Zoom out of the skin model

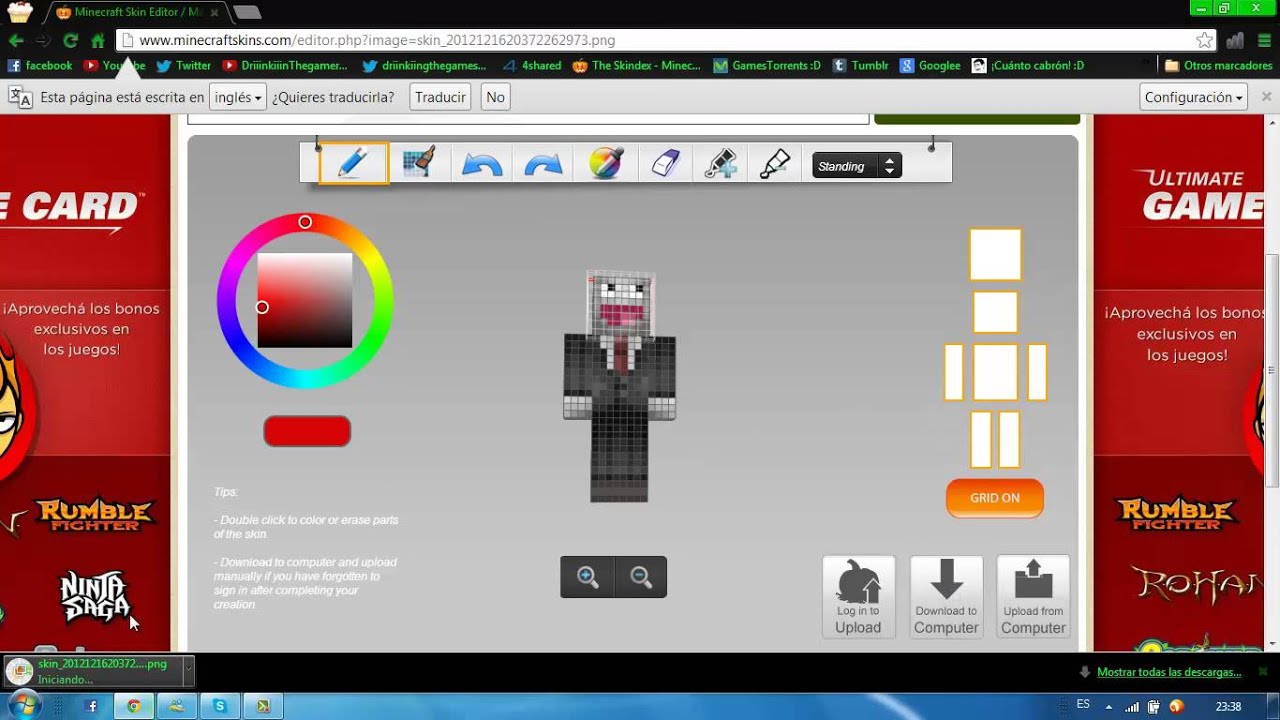coord(641,577)
